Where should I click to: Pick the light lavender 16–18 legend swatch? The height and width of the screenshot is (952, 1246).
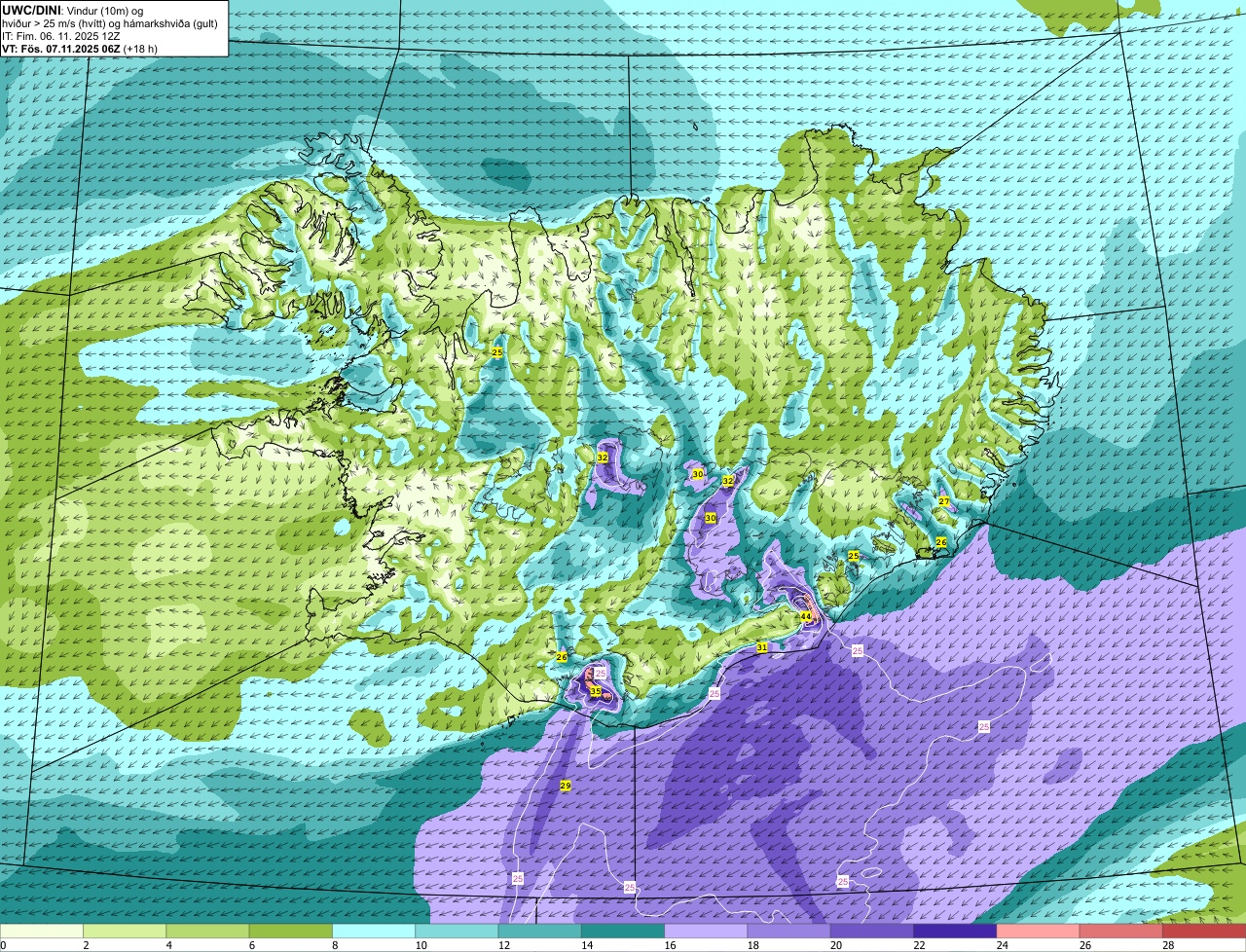(706, 932)
